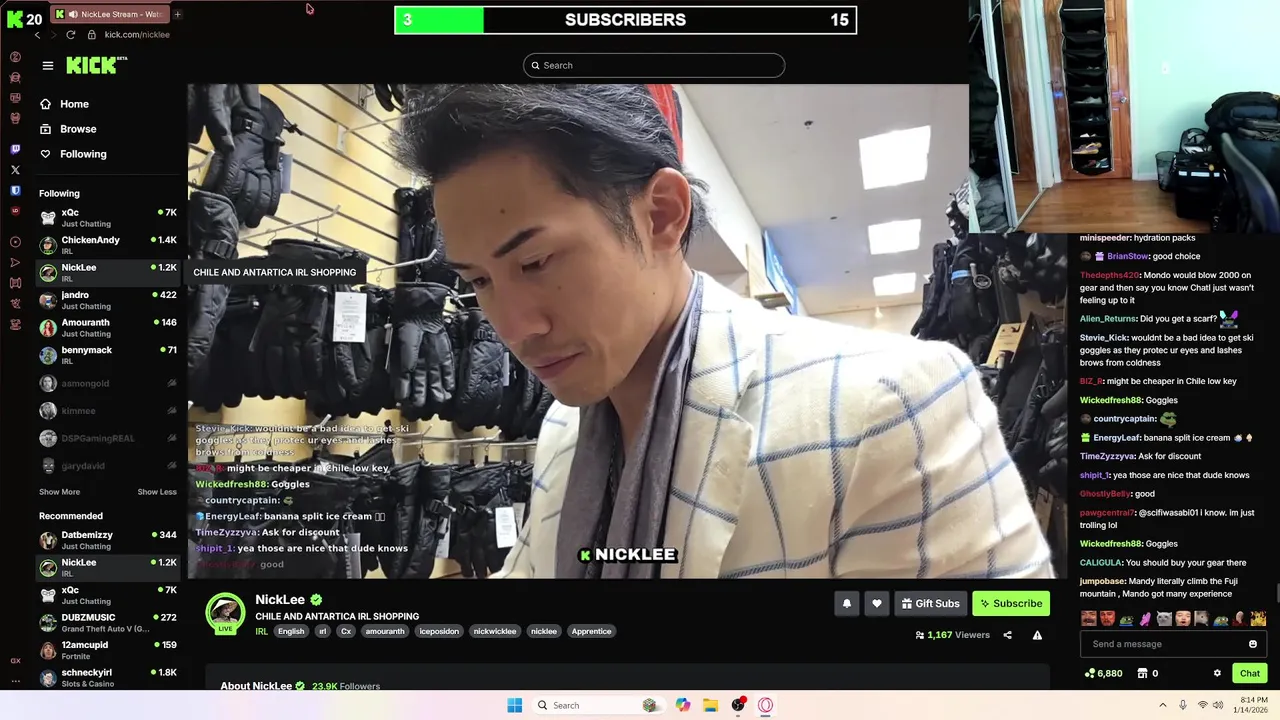Select offline channel kimmee

(108, 411)
